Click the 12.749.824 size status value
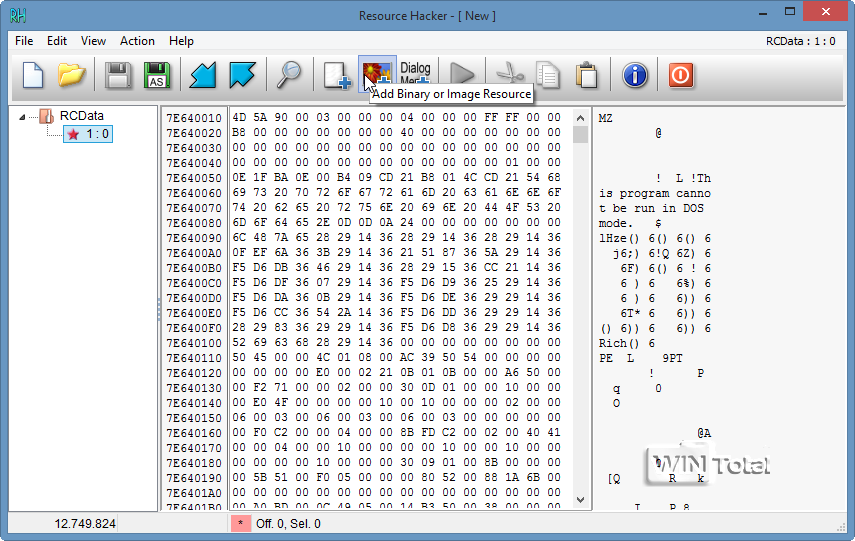 coord(85,524)
